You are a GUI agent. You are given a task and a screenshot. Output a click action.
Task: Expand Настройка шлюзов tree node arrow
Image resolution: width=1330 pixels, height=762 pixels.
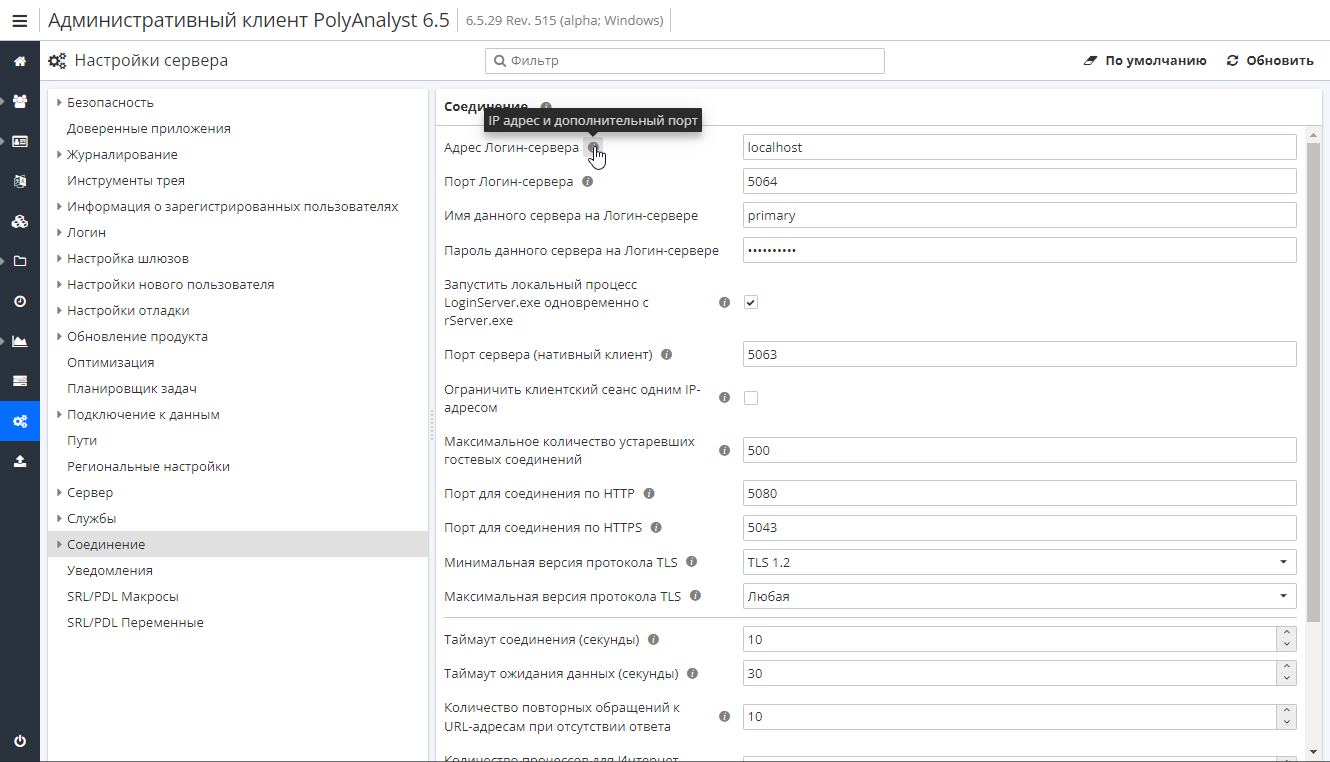(x=59, y=258)
